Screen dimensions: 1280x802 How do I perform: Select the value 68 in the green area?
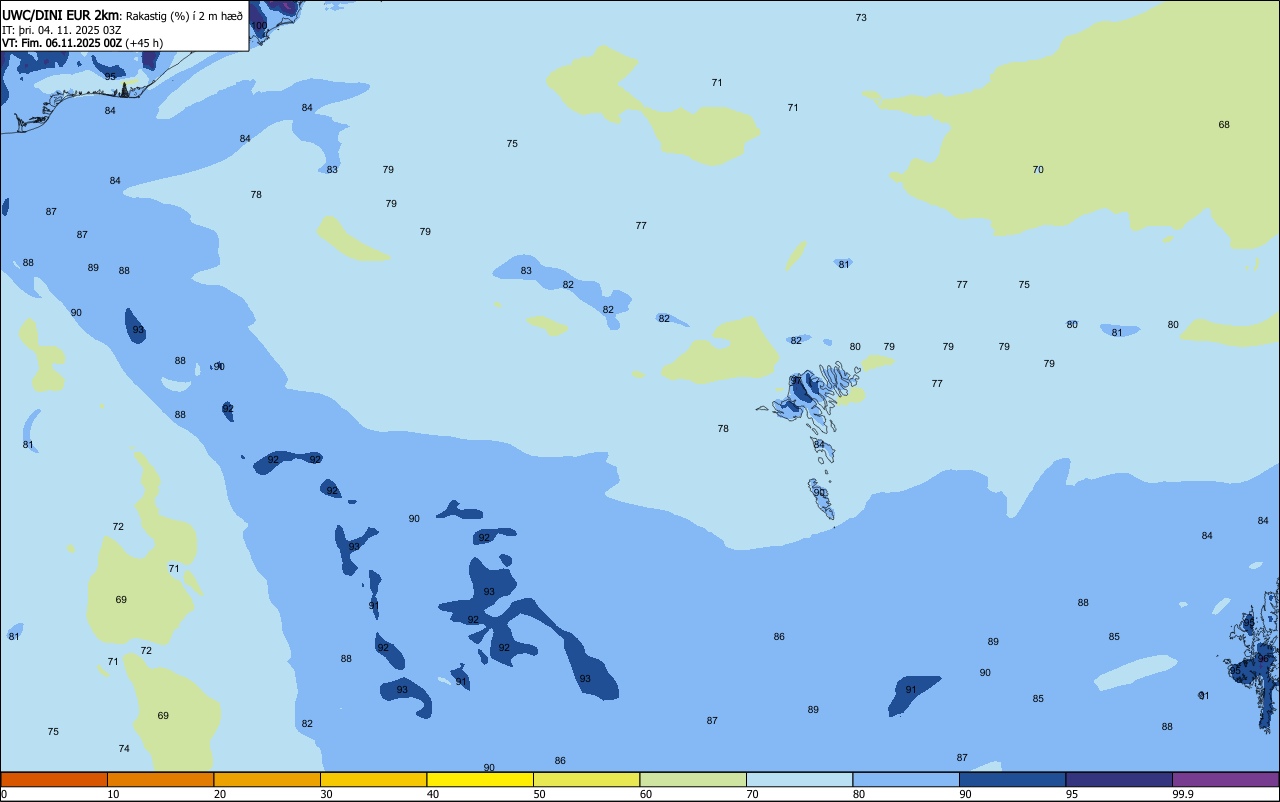pos(1224,124)
